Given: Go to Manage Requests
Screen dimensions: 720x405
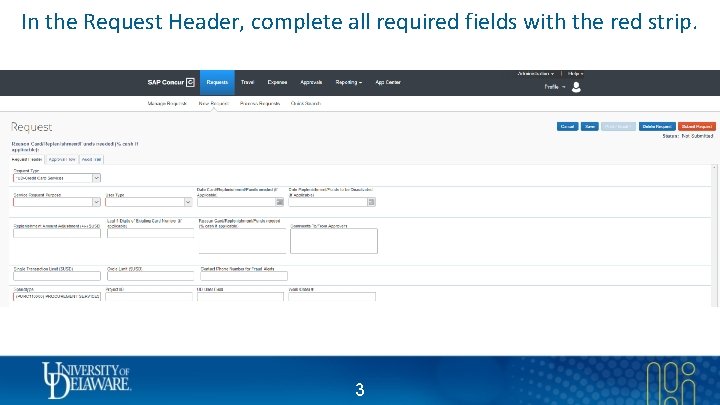Looking at the screenshot, I should point(167,104).
